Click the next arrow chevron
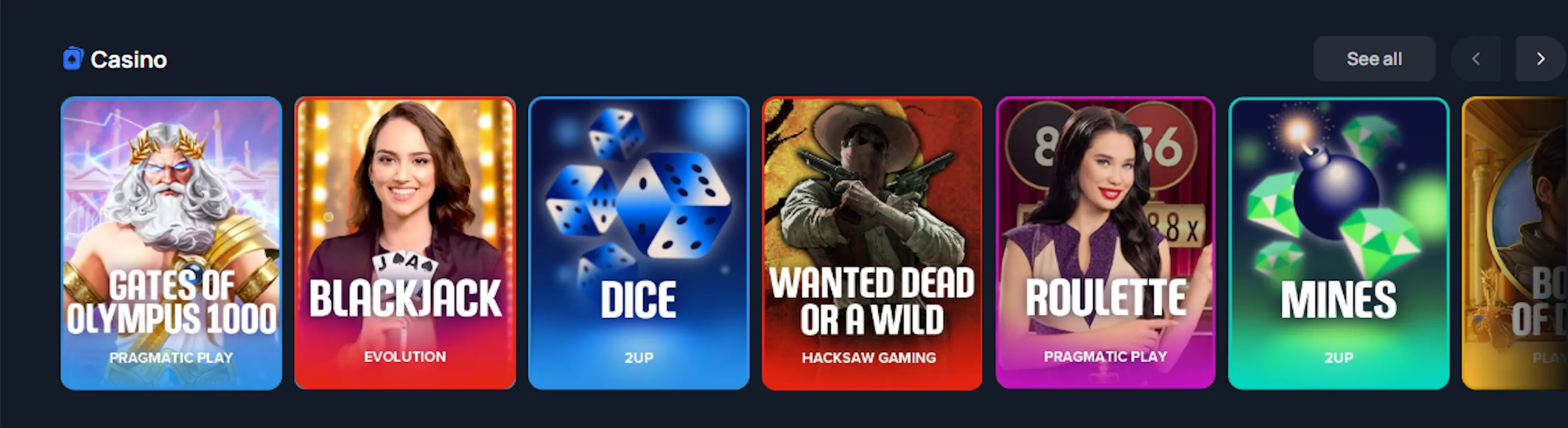 pos(1541,59)
